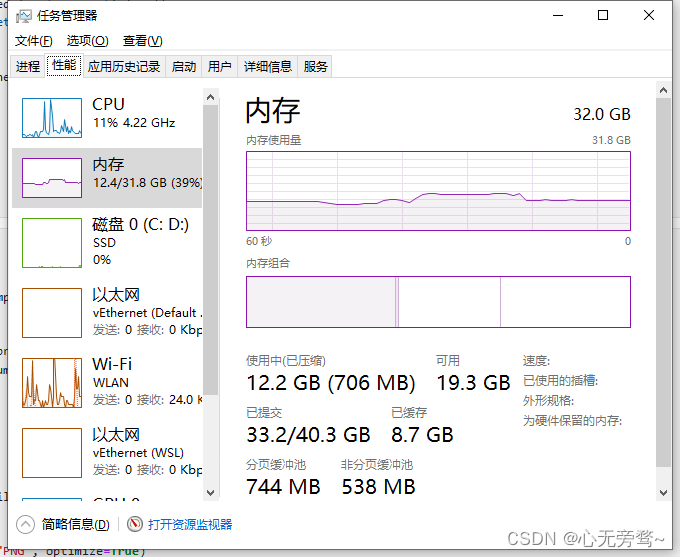The width and height of the screenshot is (680, 557).
Task: Click the 内存使用量 history graph
Action: (x=438, y=191)
